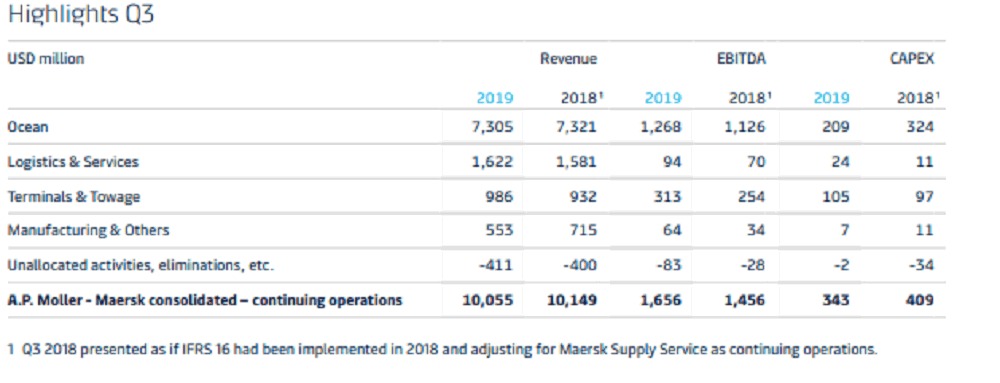Select the Terminals & Towage row label
Viewport: 1000px width, 383px height.
tap(73, 197)
